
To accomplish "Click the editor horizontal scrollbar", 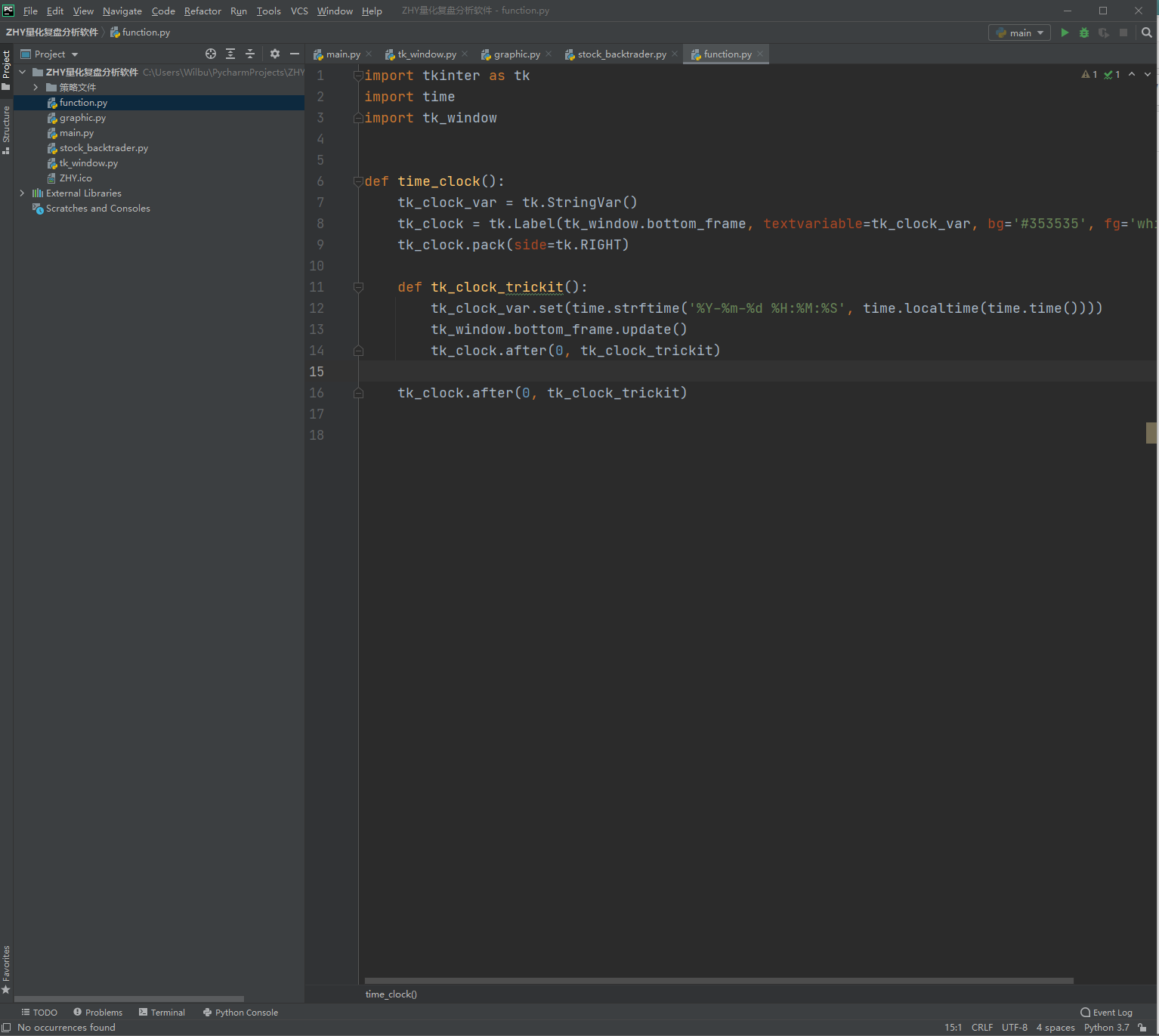I will coord(719,981).
